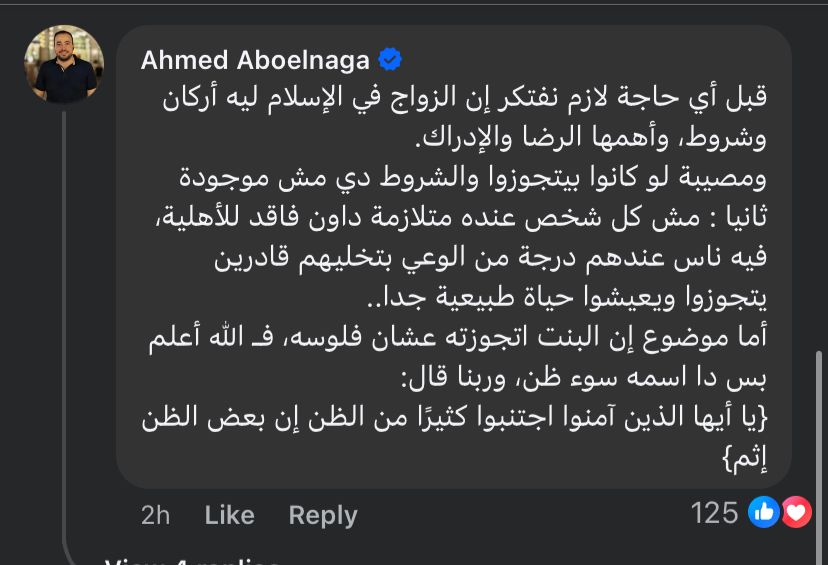The height and width of the screenshot is (565, 828).
Task: Click the red heart reaction icon
Action: point(796,513)
